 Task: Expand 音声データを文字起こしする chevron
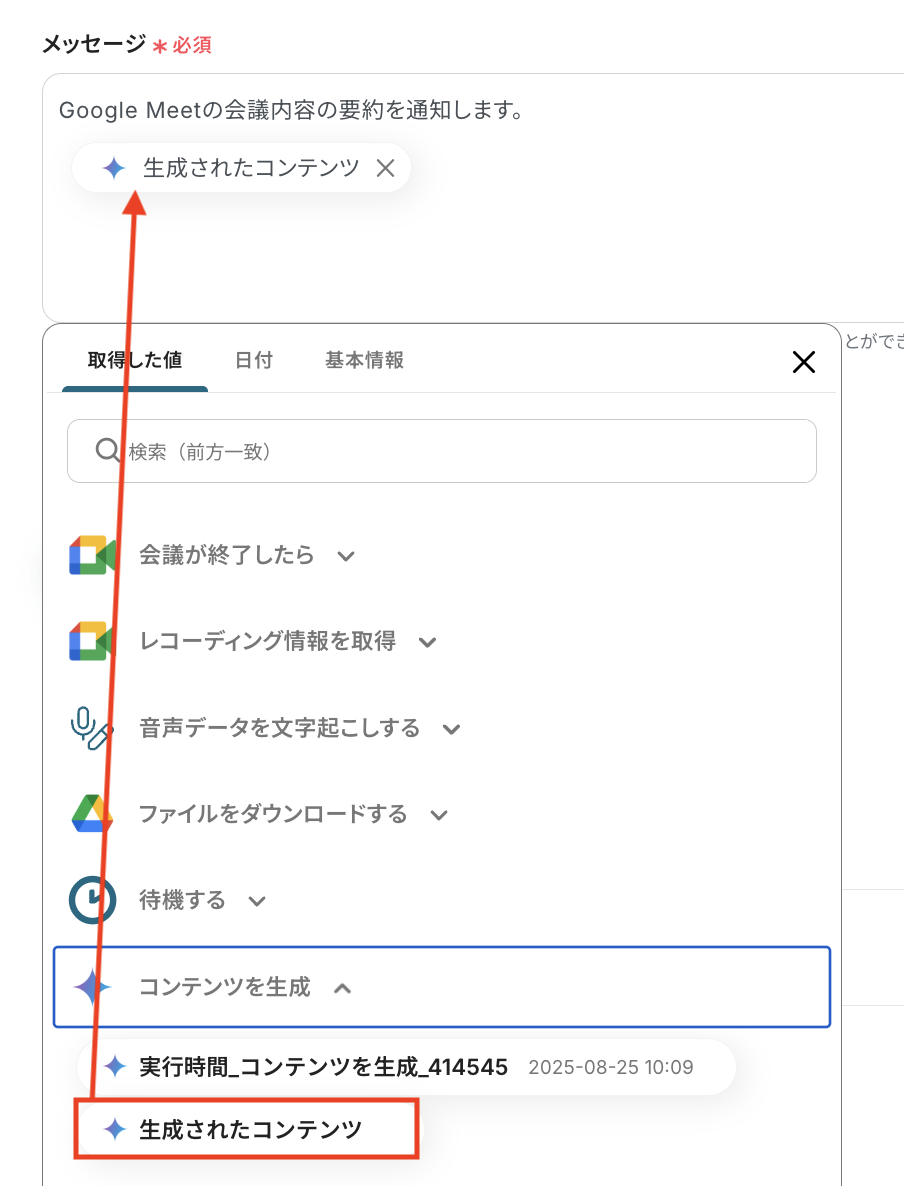[x=452, y=729]
